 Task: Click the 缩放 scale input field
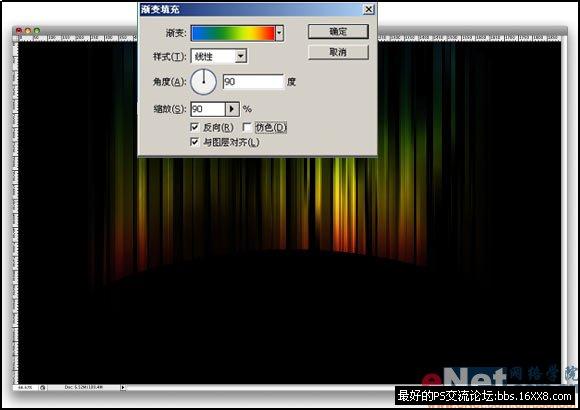(208, 109)
